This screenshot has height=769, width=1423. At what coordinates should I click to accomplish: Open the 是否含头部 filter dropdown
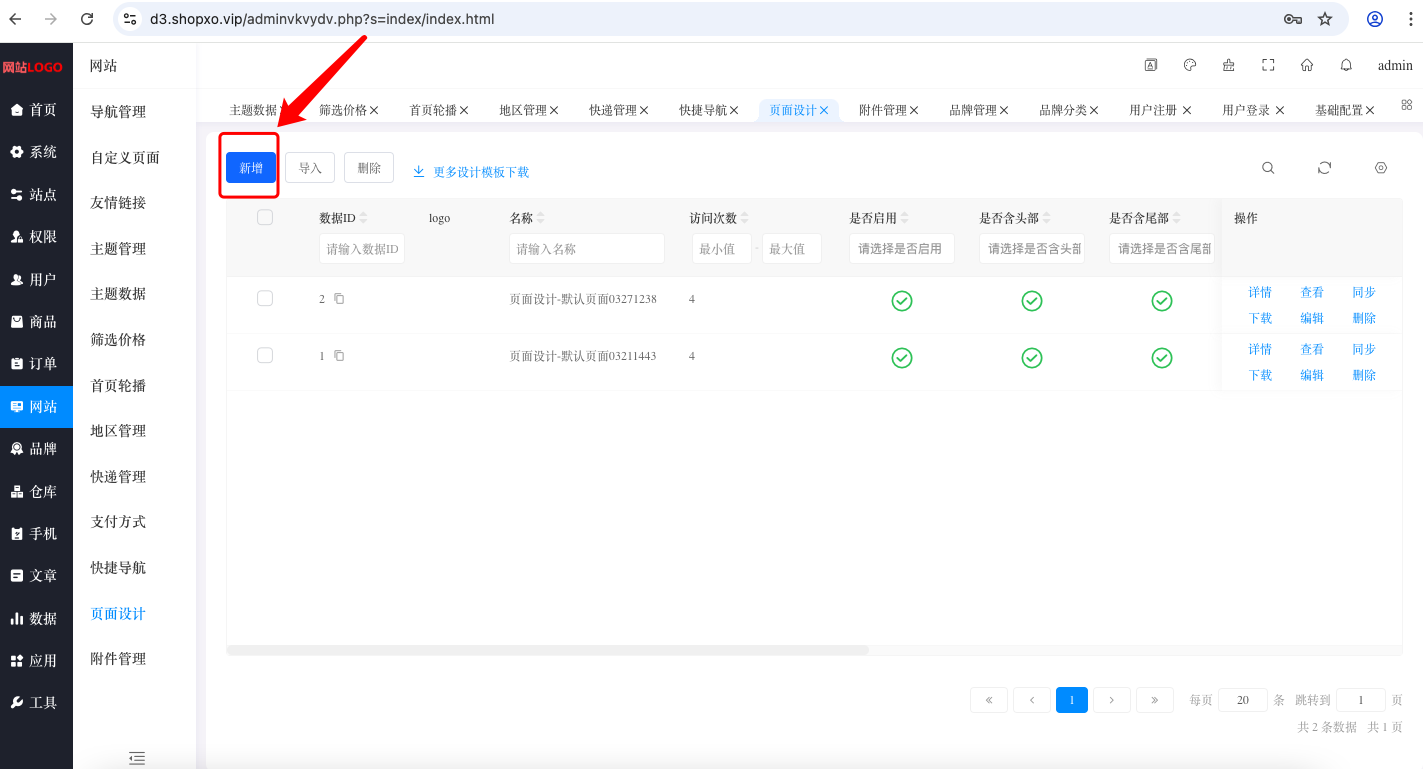[1032, 249]
